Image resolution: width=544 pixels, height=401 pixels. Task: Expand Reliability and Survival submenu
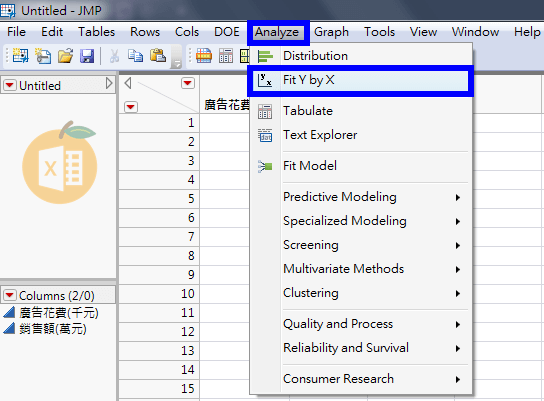[x=361, y=348]
